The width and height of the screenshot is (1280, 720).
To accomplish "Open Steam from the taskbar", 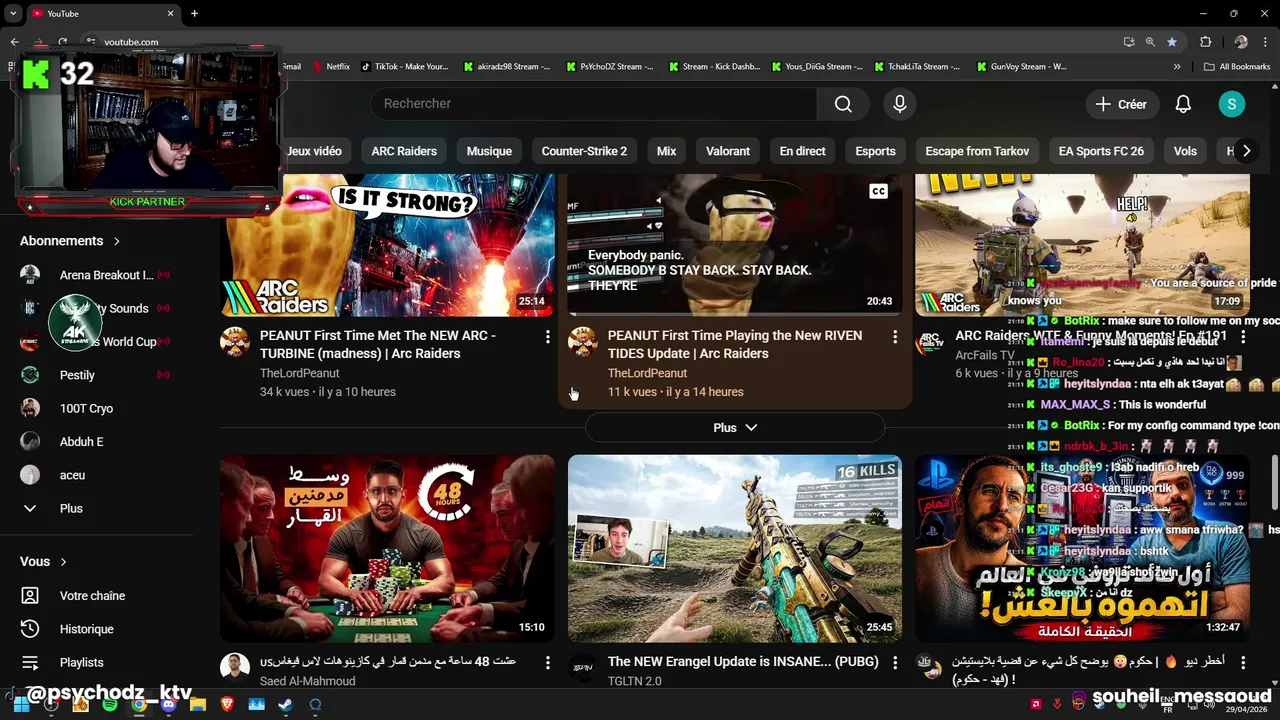I will [285, 705].
